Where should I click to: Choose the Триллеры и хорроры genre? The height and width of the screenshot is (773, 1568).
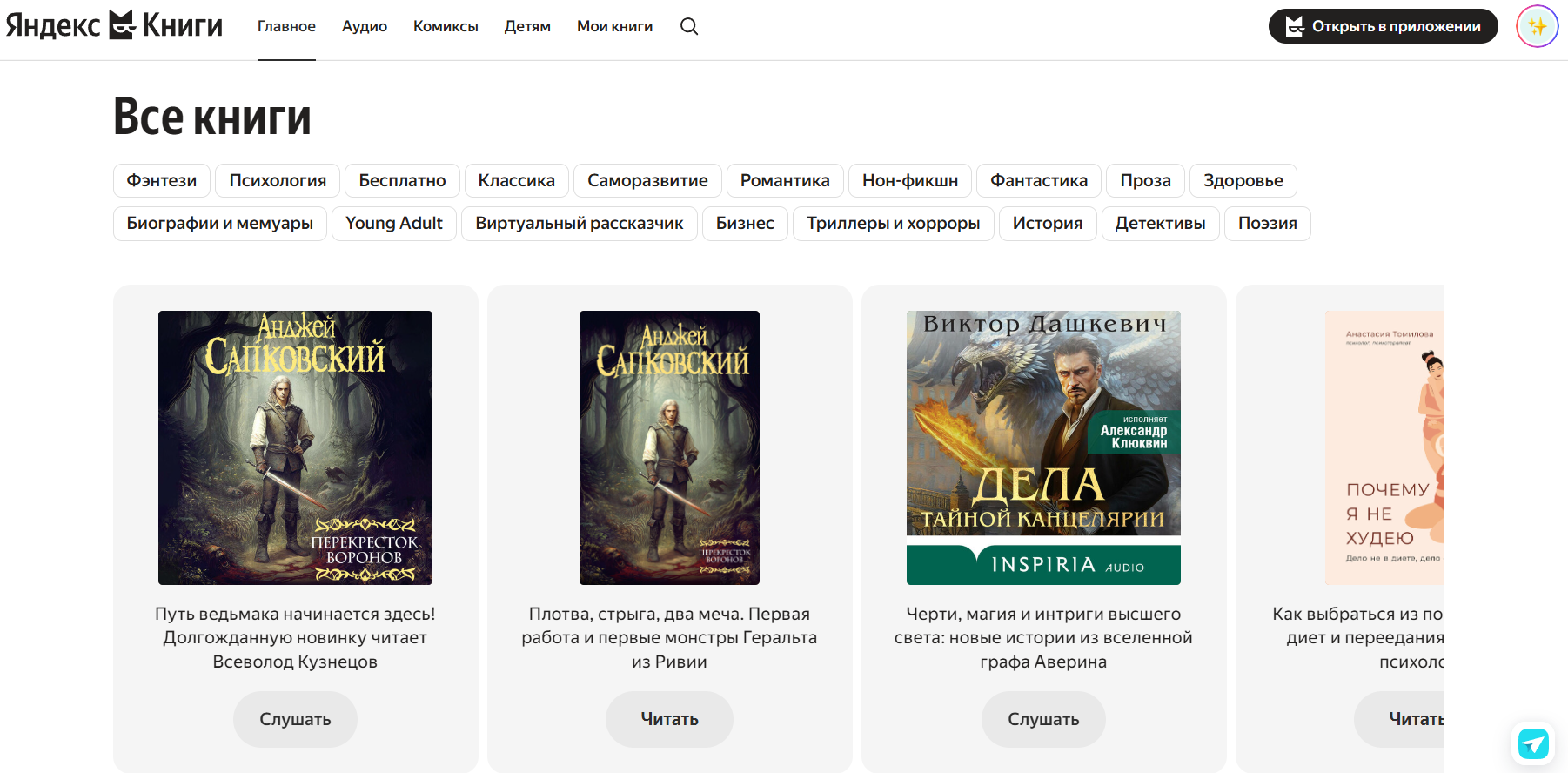pos(893,223)
